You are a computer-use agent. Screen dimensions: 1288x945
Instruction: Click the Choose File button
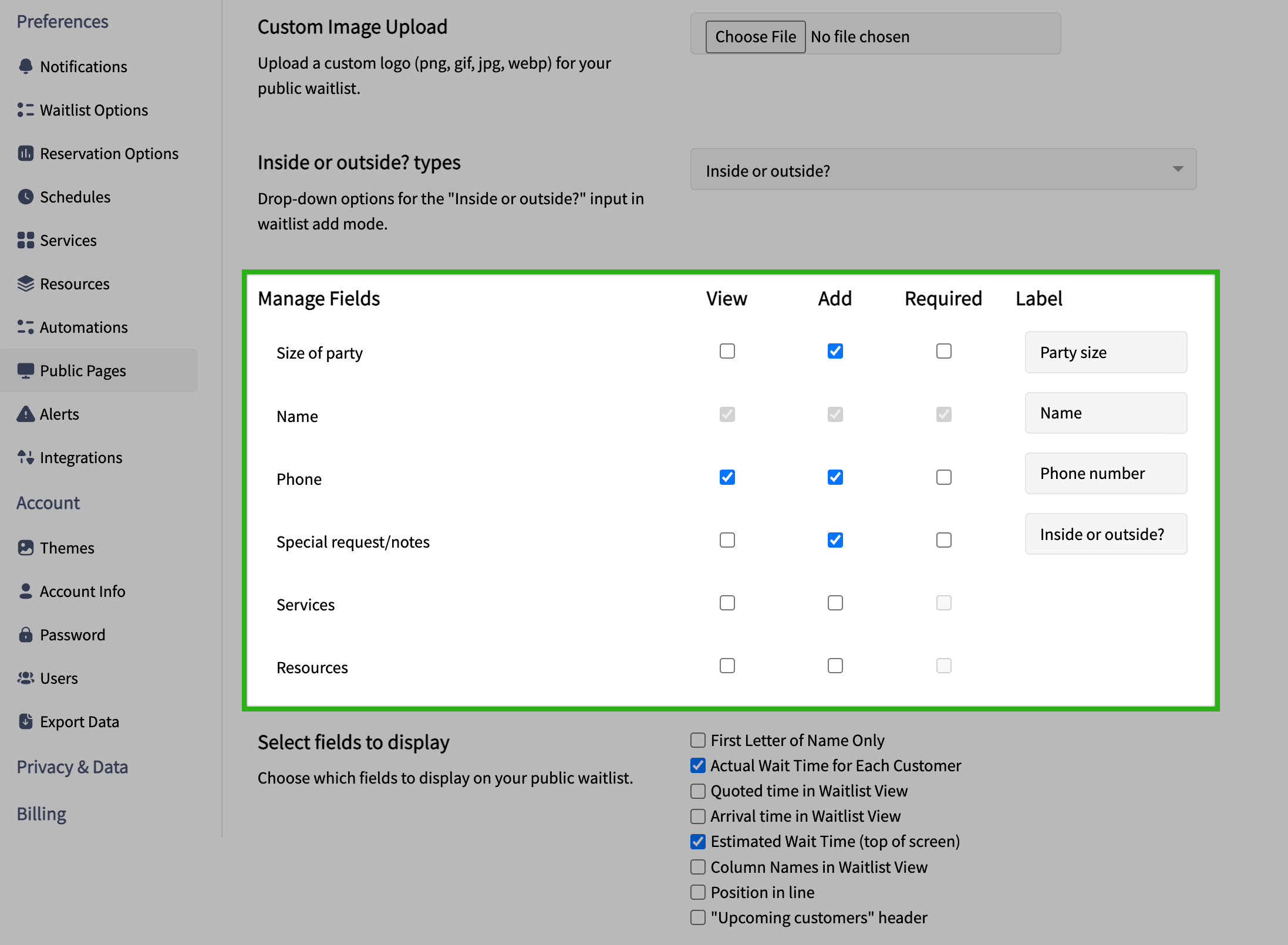(755, 36)
